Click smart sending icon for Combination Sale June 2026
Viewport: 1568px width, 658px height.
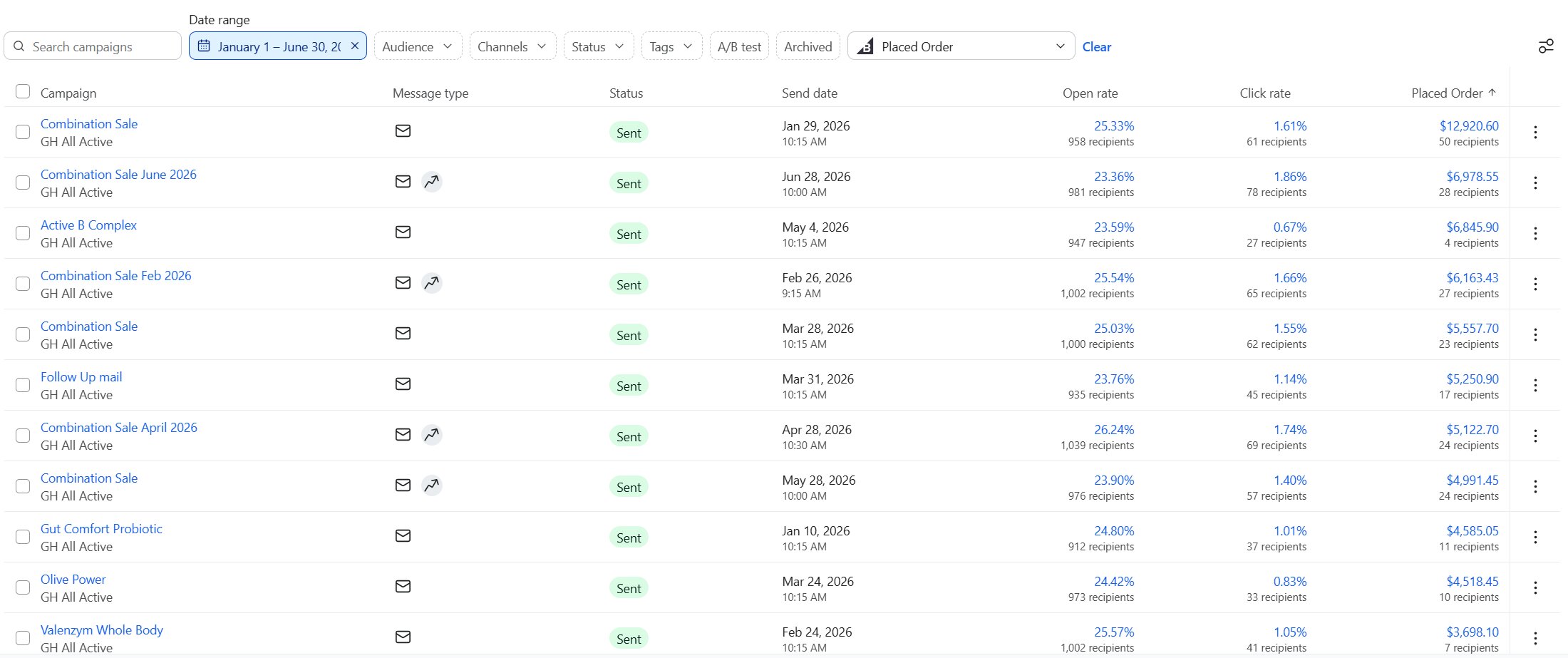click(x=431, y=182)
